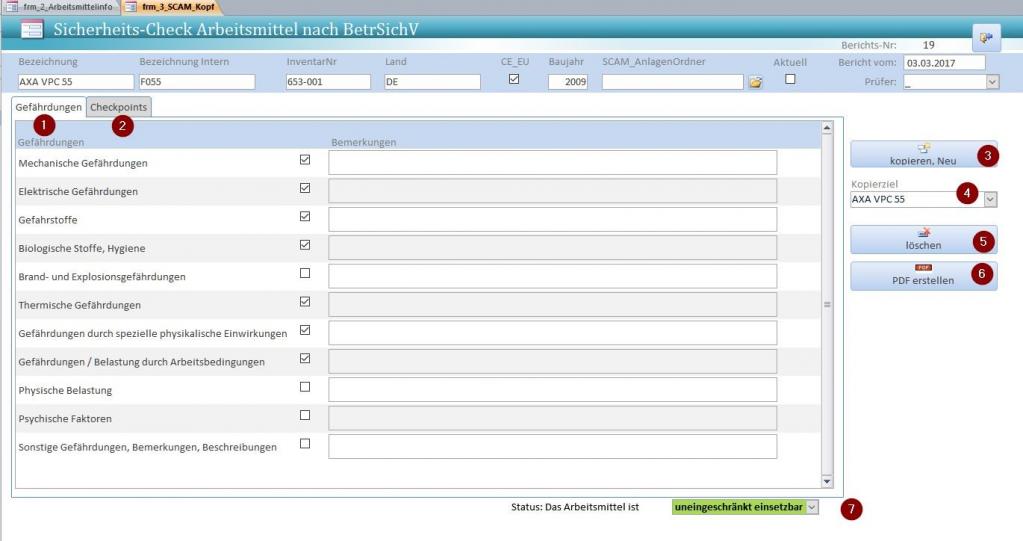Click the kopieren, Neu button
The height and width of the screenshot is (541, 1023).
[x=923, y=155]
